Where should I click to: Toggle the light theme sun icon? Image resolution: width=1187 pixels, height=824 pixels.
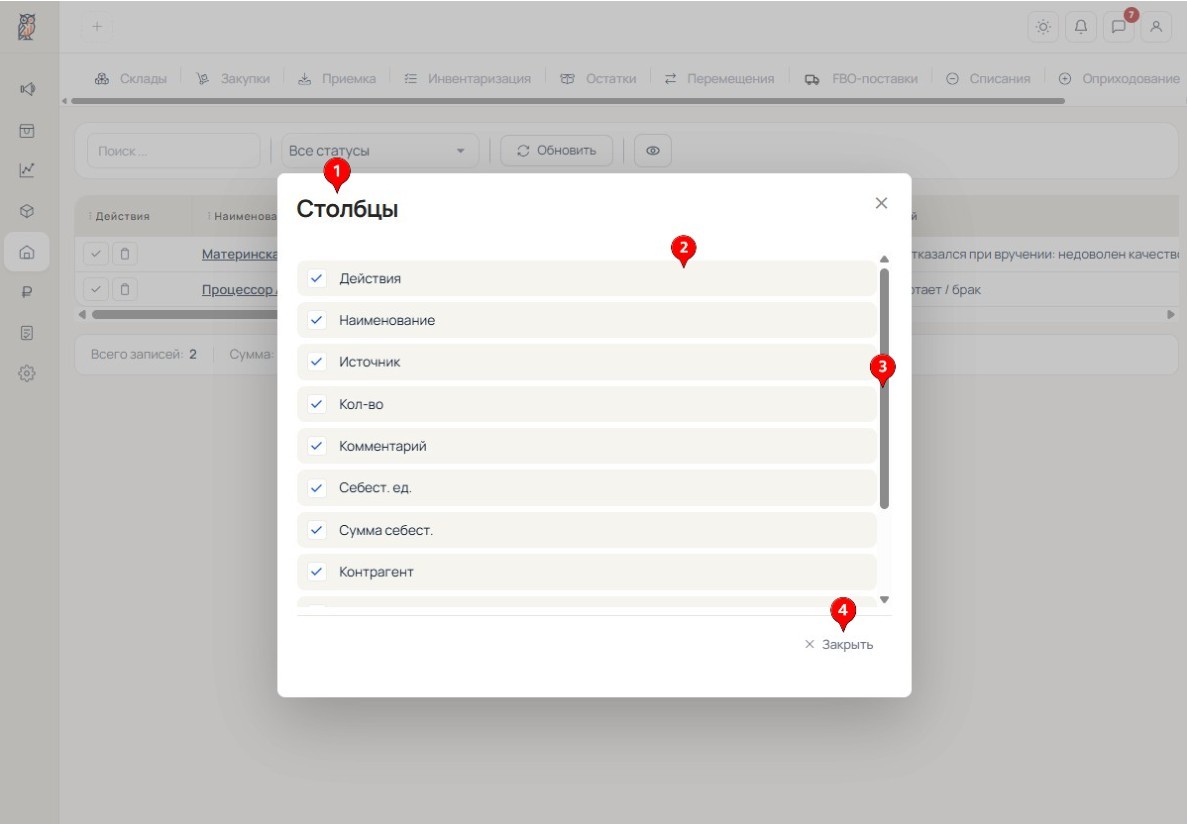(x=1043, y=27)
